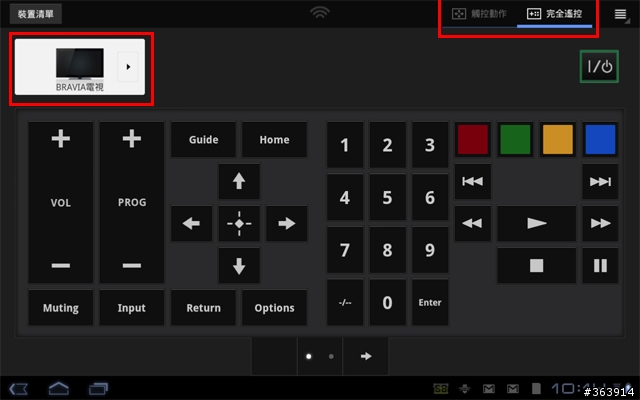Tap the pause icon
Image resolution: width=640 pixels, height=400 pixels.
pos(600,265)
